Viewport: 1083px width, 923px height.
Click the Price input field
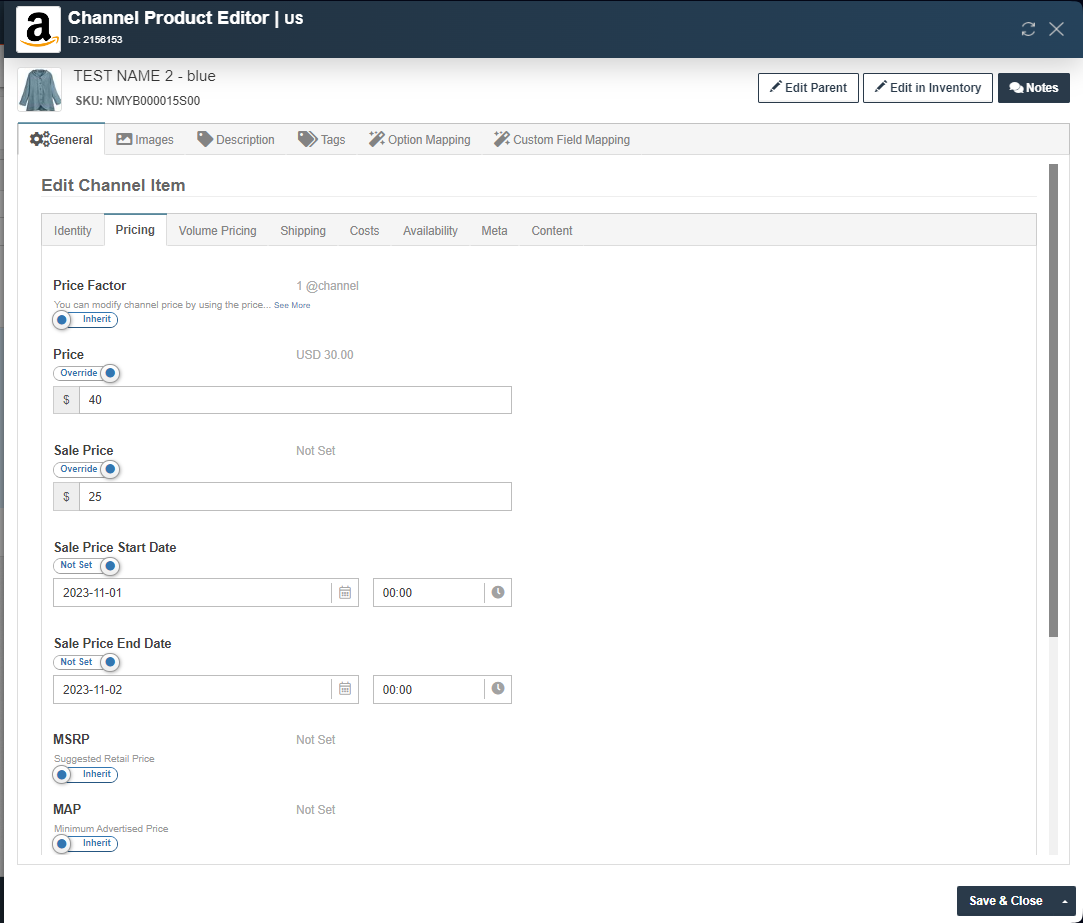(x=295, y=400)
